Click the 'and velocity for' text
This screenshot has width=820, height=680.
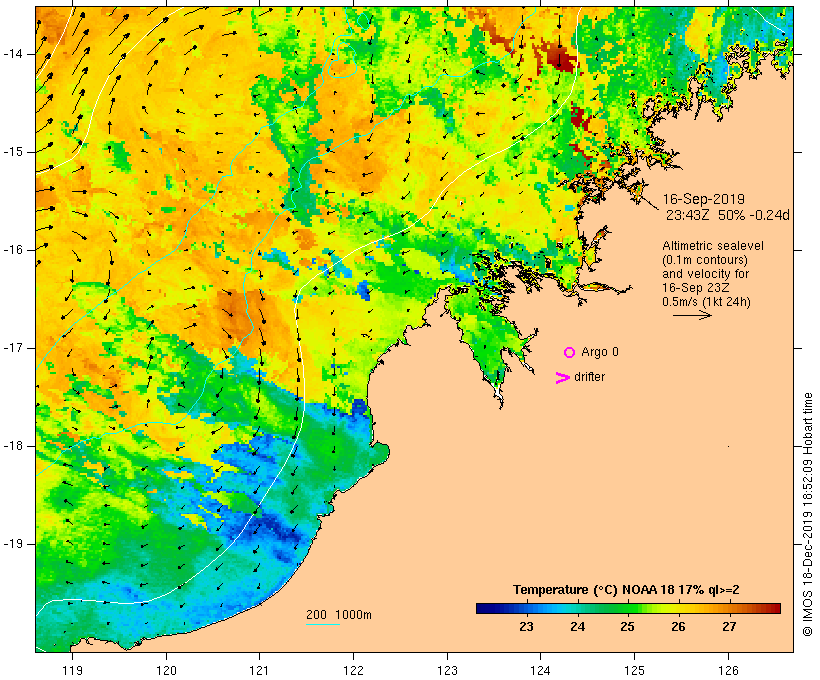click(x=705, y=274)
